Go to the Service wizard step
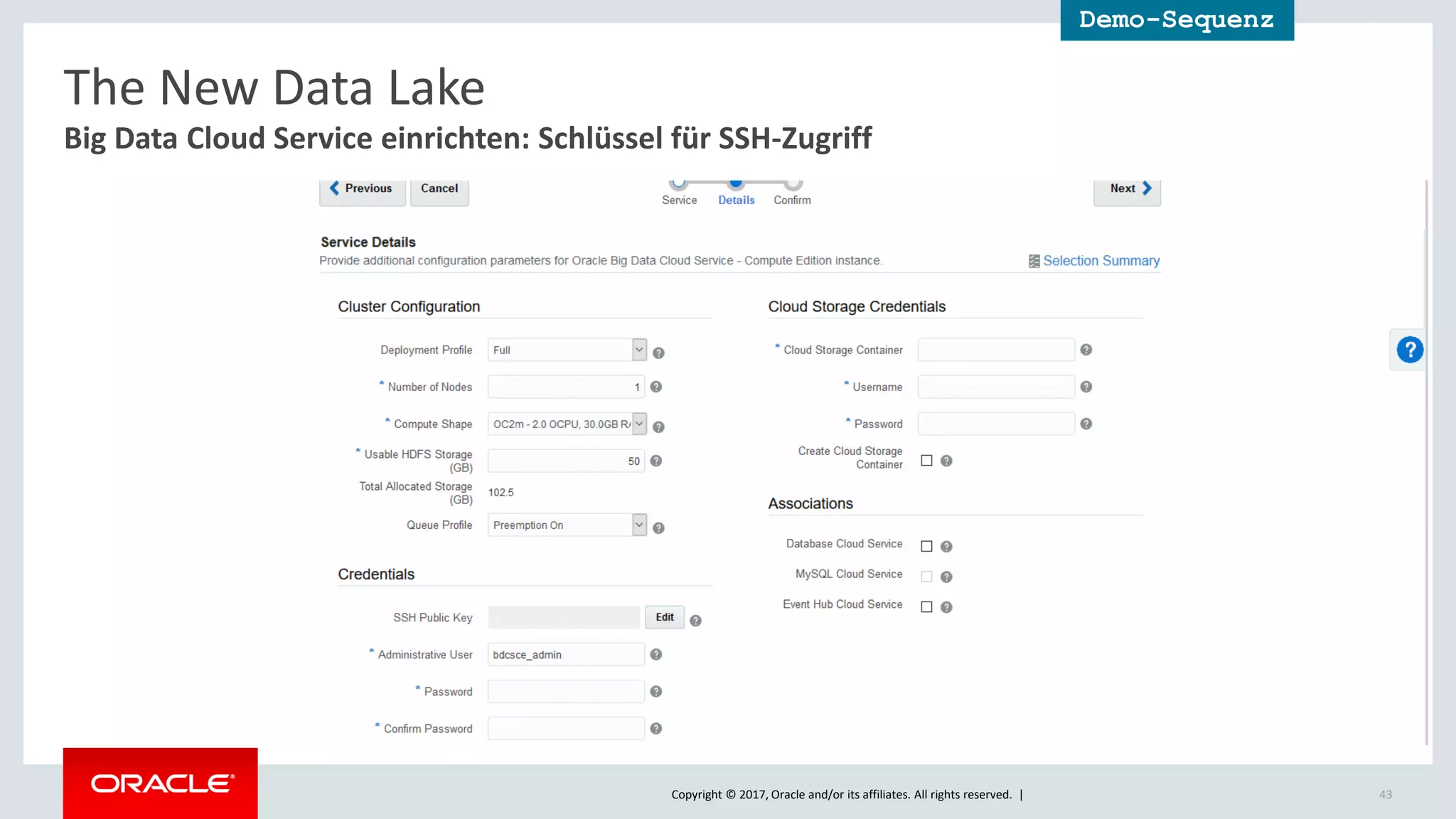This screenshot has width=1456, height=819. pyautogui.click(x=679, y=193)
